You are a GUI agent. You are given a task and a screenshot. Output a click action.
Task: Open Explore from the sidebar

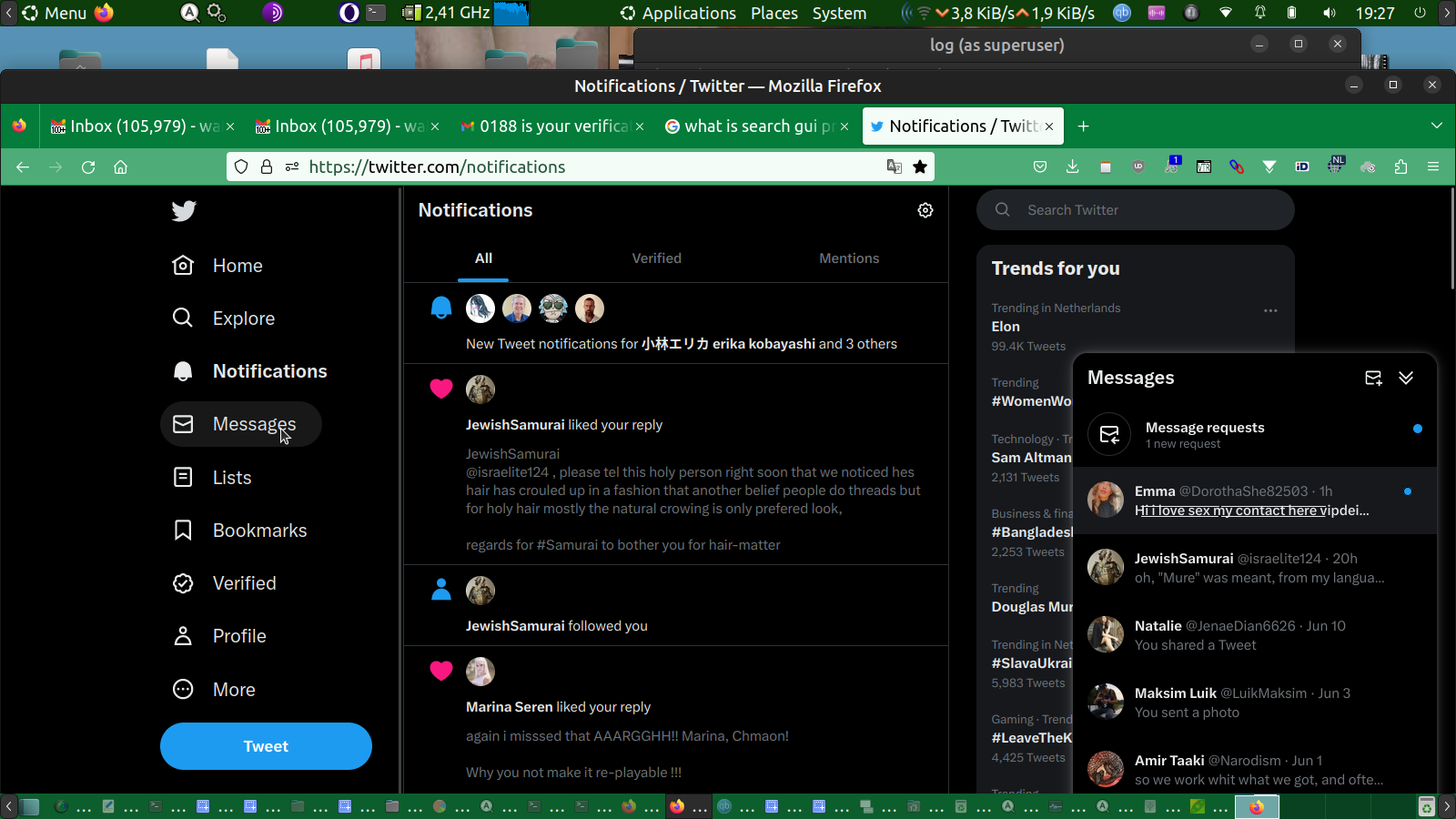click(x=224, y=318)
